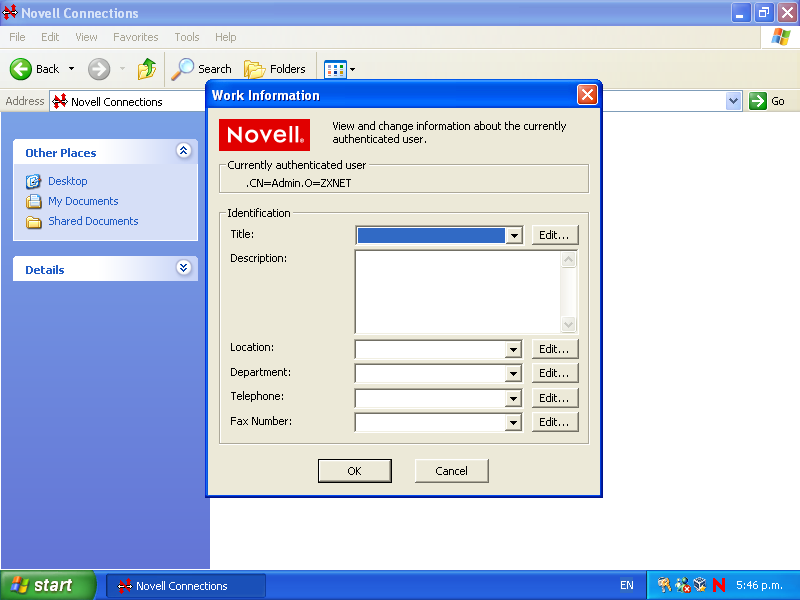Expand the Details panel
The image size is (800, 600).
184,268
